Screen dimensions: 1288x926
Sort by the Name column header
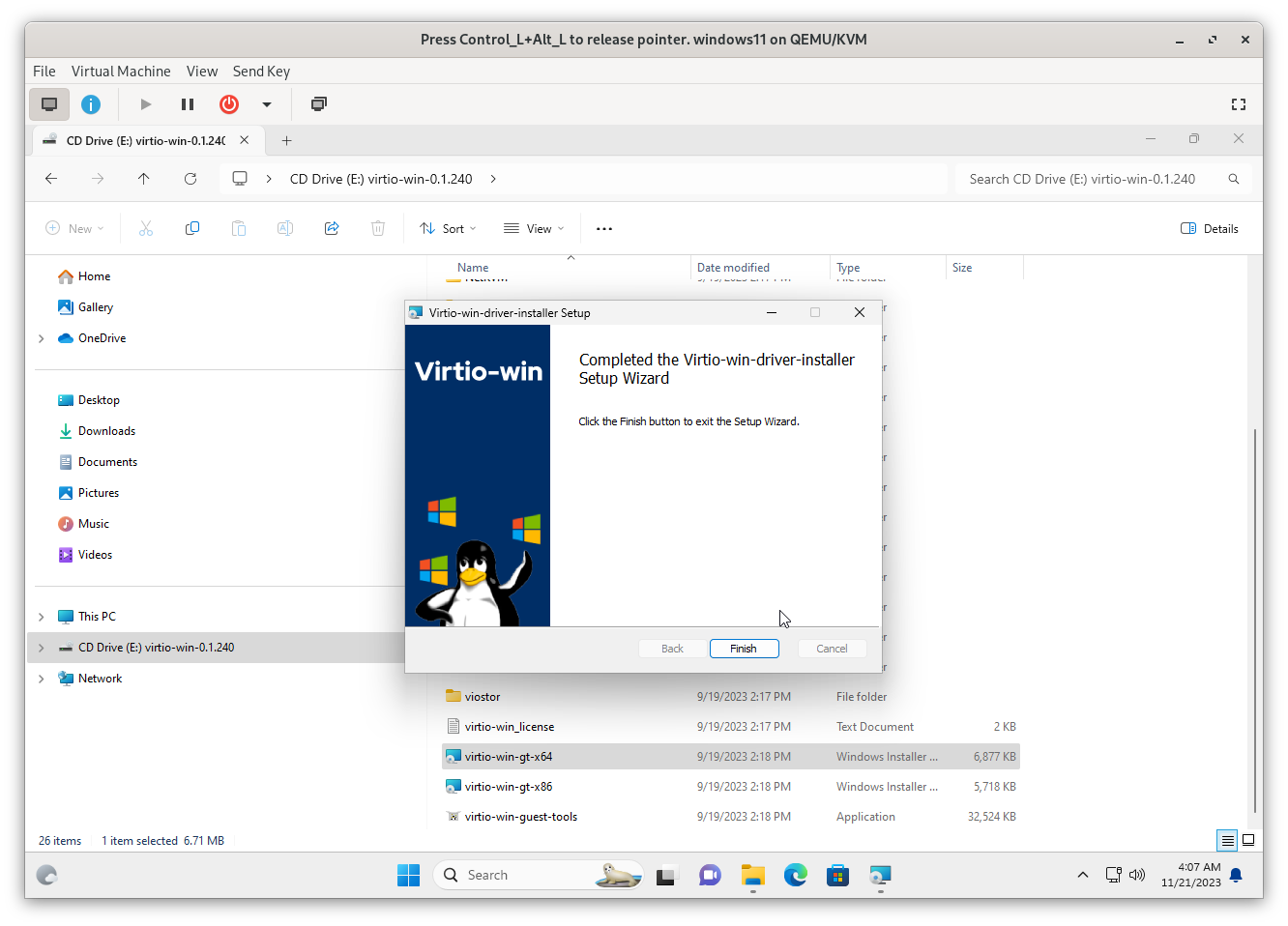473,268
